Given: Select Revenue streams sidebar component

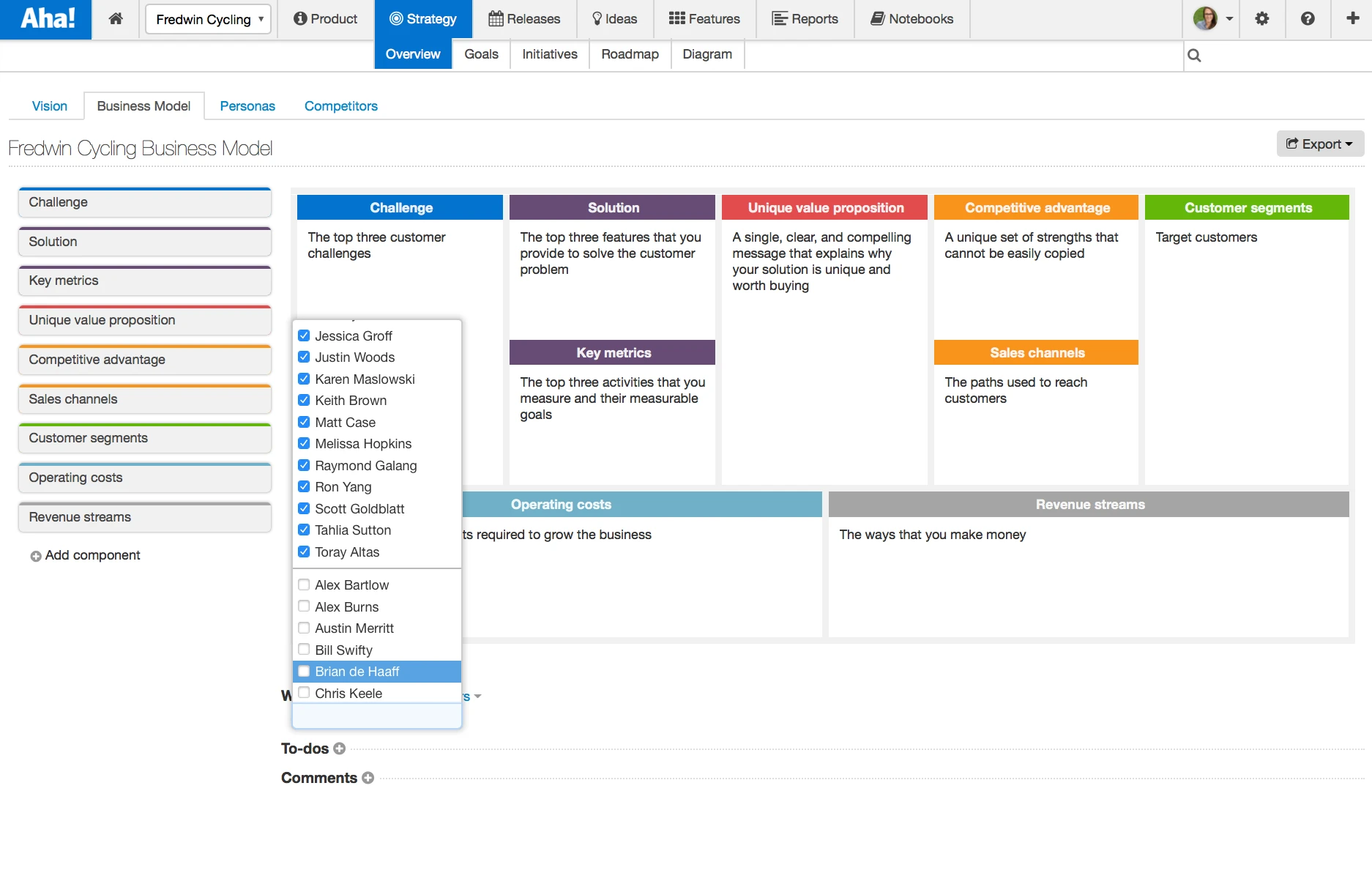Looking at the screenshot, I should point(145,517).
